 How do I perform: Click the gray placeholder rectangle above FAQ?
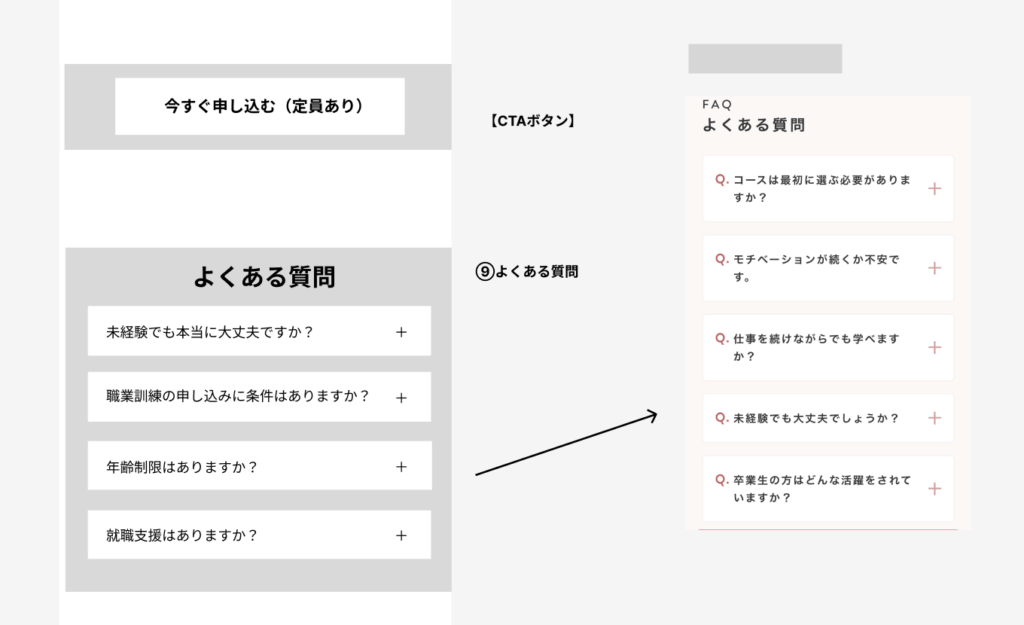765,59
